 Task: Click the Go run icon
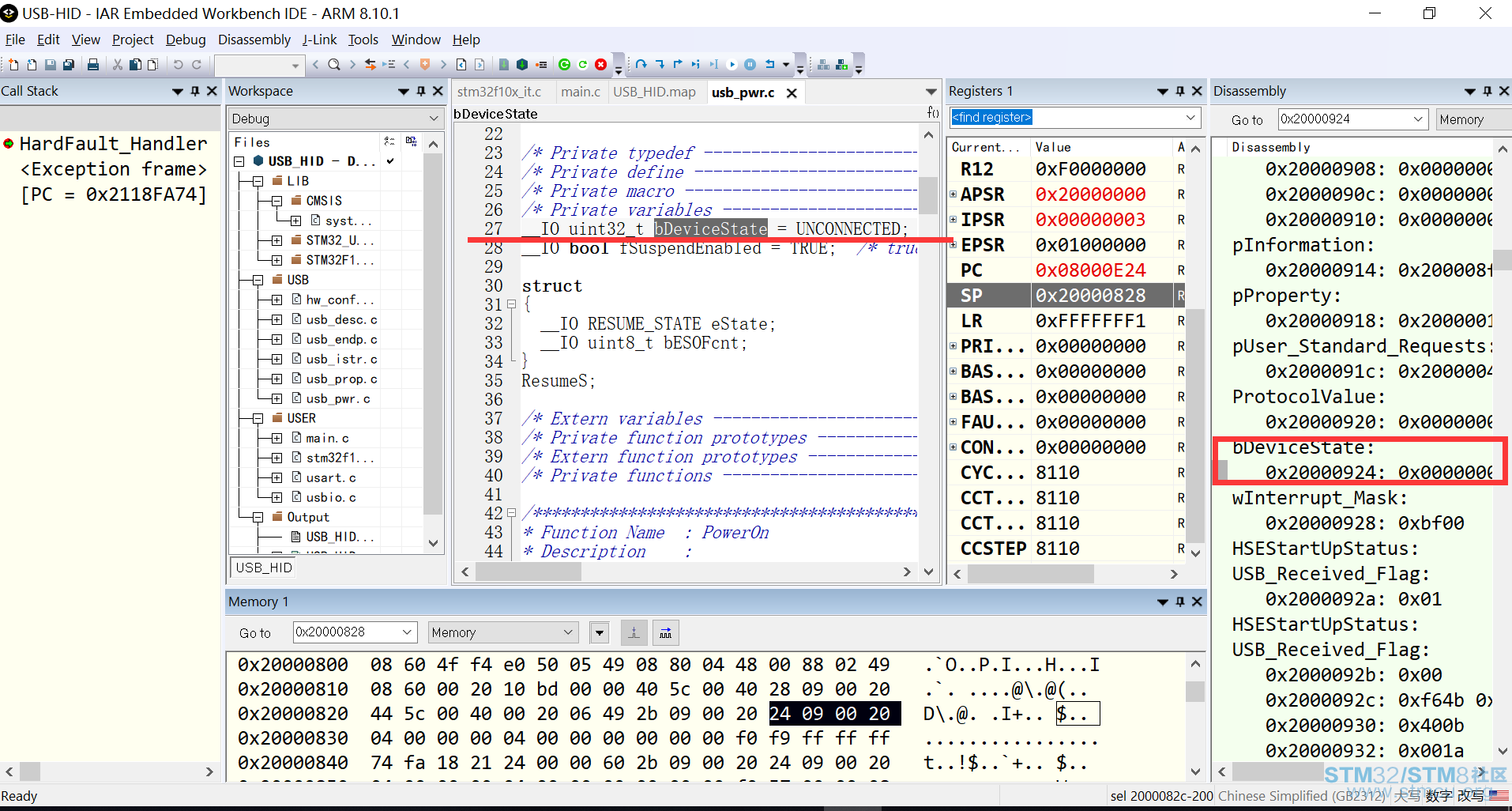732,65
